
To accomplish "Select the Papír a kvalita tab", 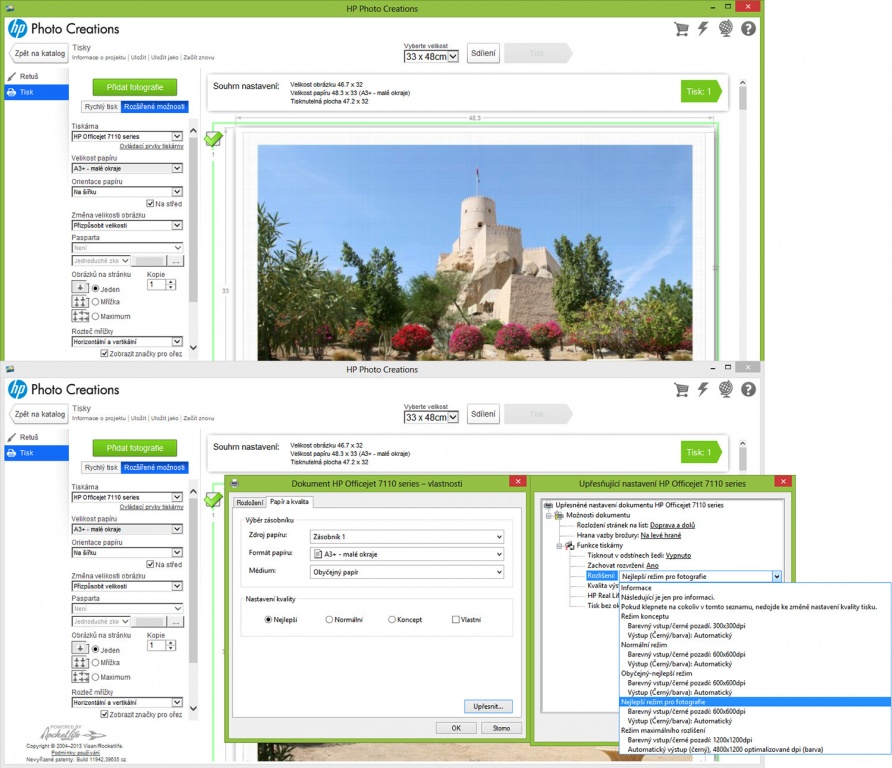I will click(290, 502).
